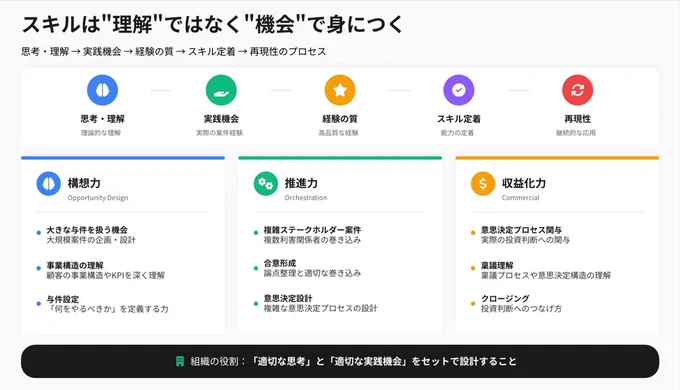Click the 投資判断へのつなげ方 description
The height and width of the screenshot is (390, 680).
521,308
